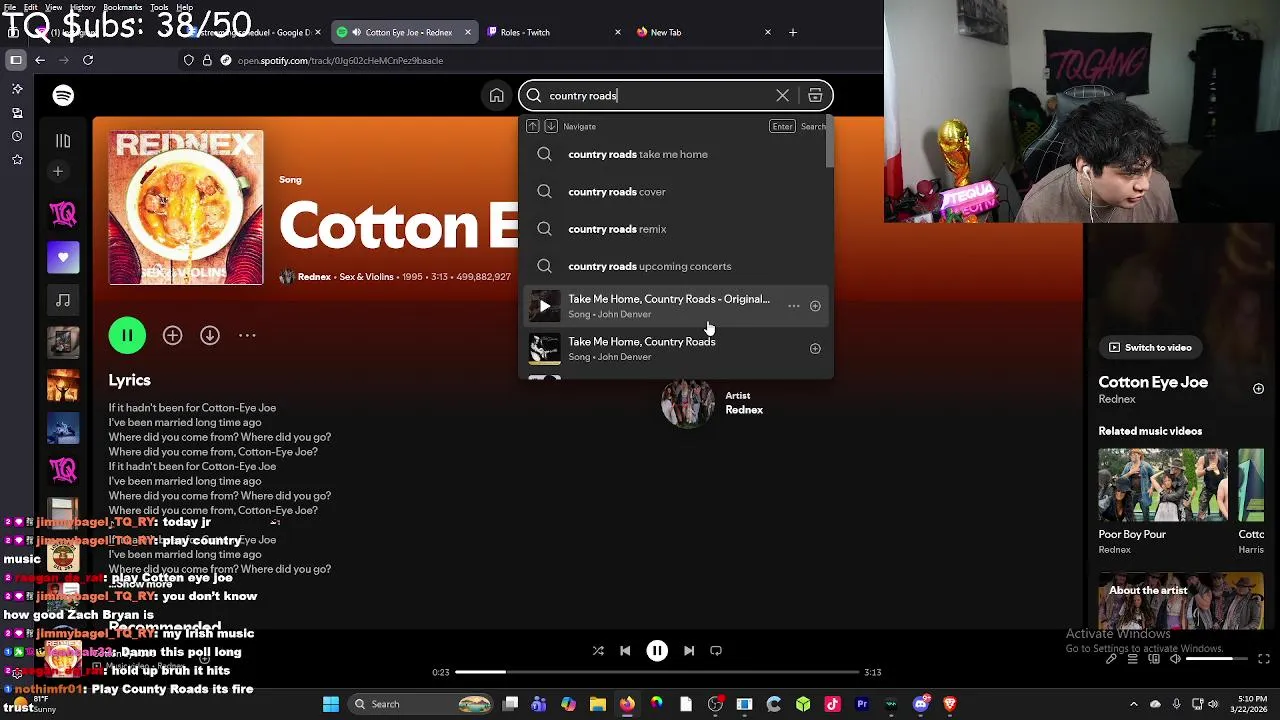Open the History menu
The height and width of the screenshot is (720, 1280).
coord(83,7)
